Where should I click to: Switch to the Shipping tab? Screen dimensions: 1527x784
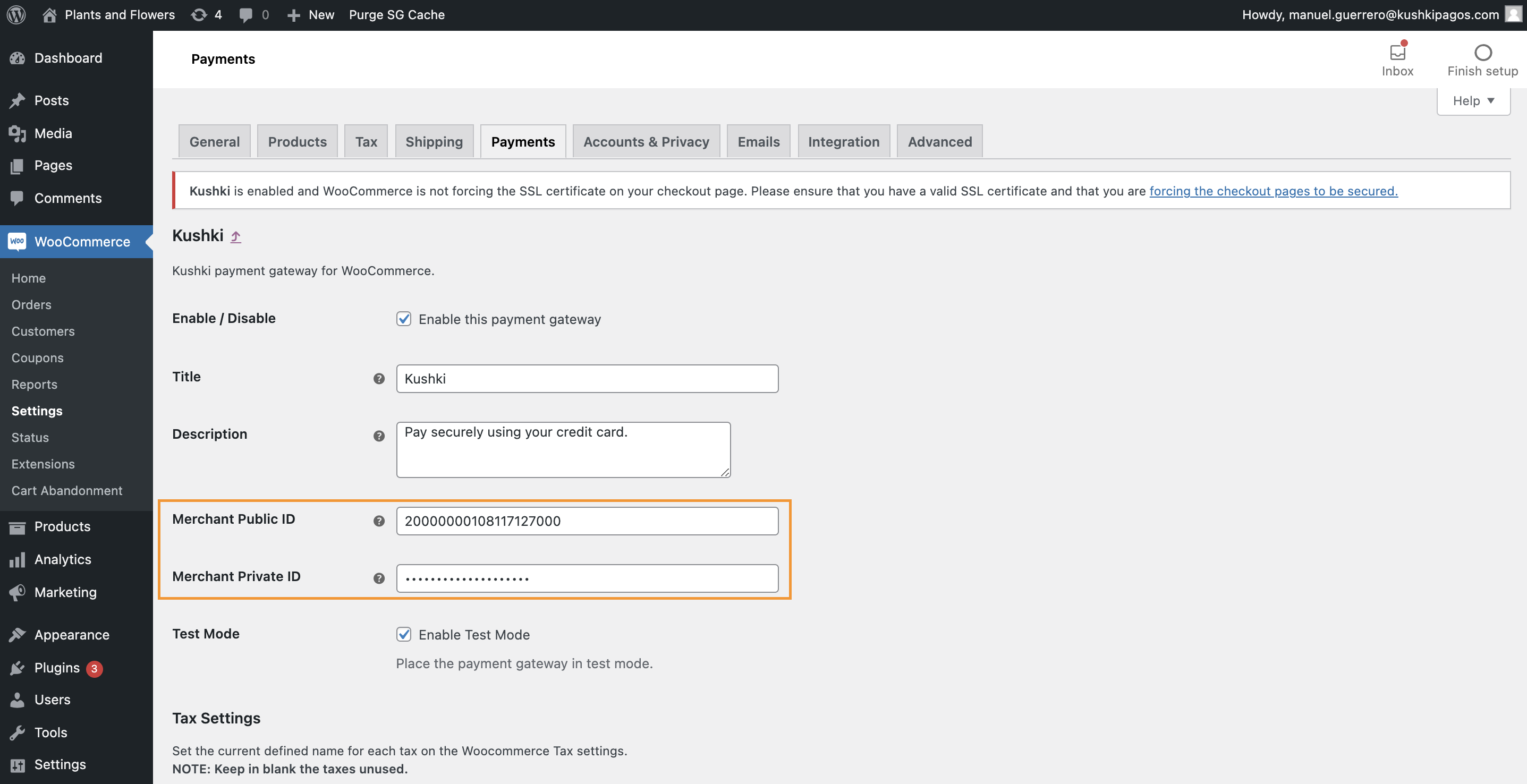click(434, 142)
